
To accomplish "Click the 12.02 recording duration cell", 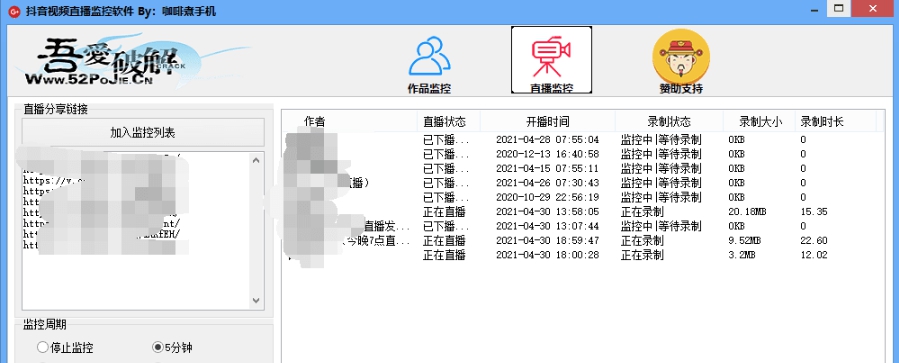I will 814,255.
